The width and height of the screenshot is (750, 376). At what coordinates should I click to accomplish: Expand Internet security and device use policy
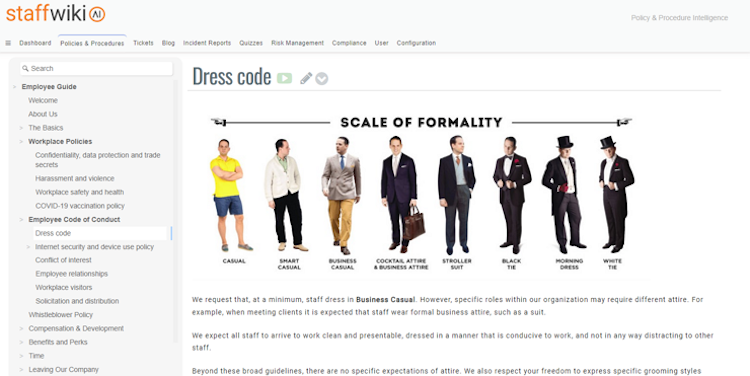click(28, 247)
